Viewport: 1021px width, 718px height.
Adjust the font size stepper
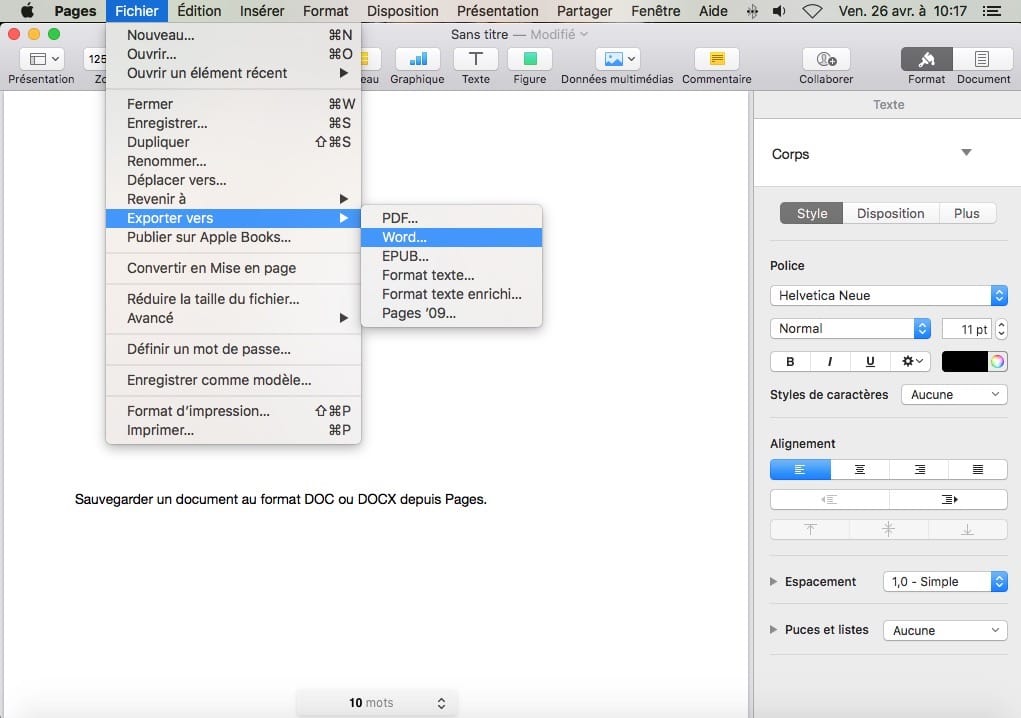[1001, 329]
